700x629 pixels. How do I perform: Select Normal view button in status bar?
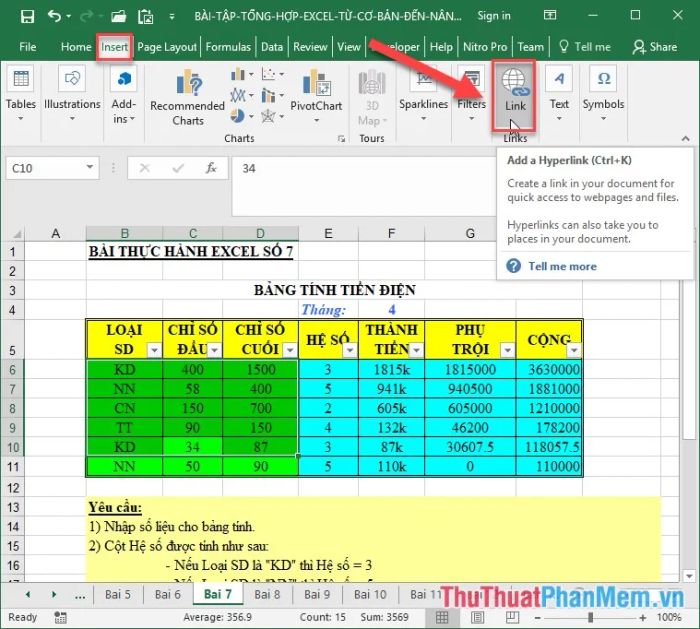pos(442,617)
